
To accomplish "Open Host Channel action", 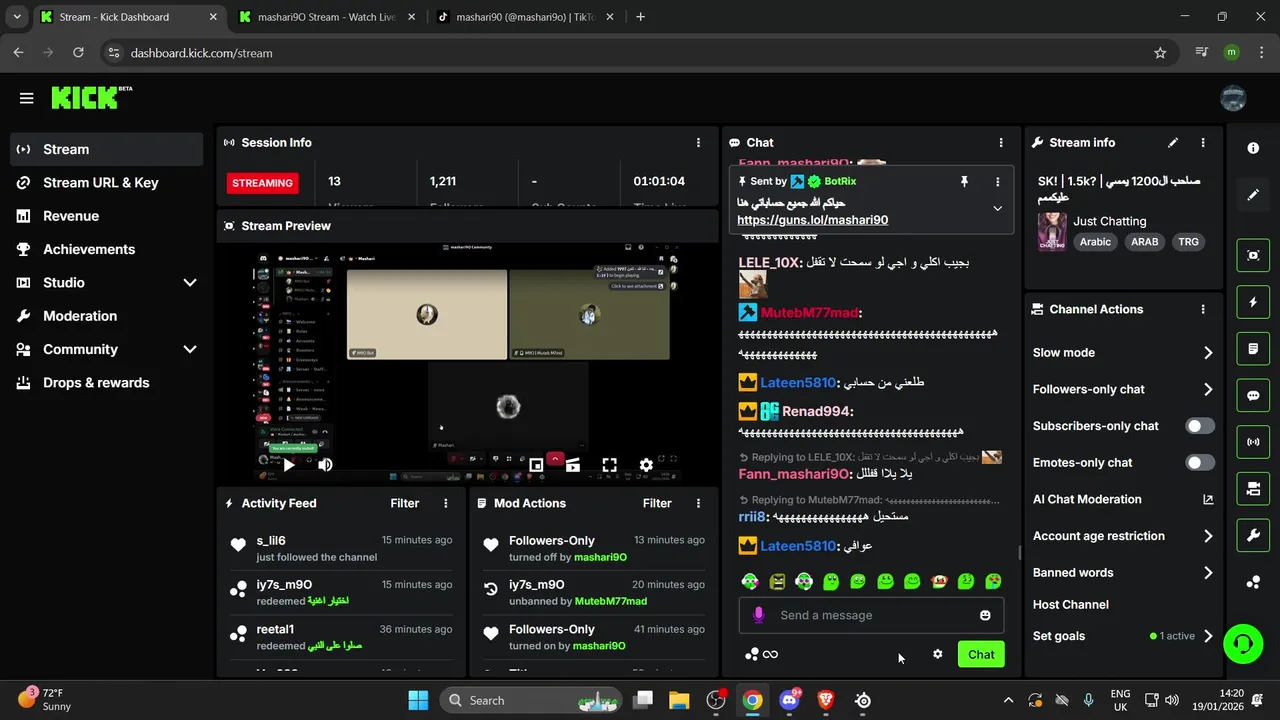I will pos(1070,605).
